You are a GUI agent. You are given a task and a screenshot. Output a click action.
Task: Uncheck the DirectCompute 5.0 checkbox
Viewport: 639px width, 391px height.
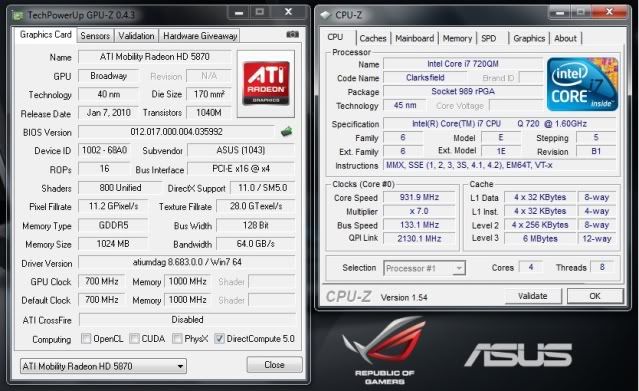219,338
